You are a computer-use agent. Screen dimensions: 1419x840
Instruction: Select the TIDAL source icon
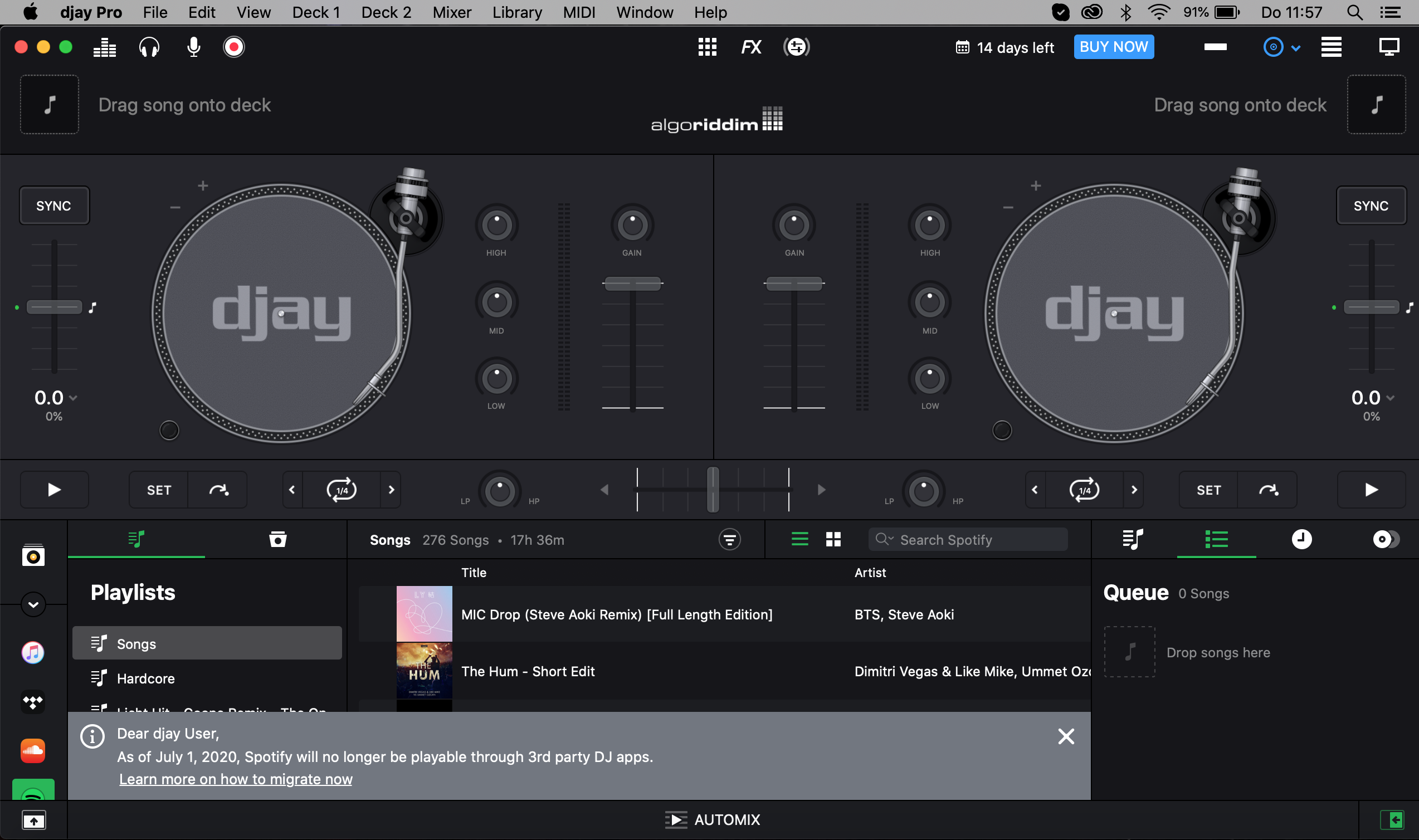tap(33, 702)
